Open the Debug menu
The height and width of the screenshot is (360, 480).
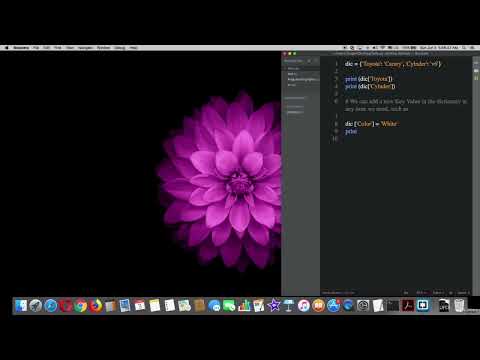pos(119,48)
